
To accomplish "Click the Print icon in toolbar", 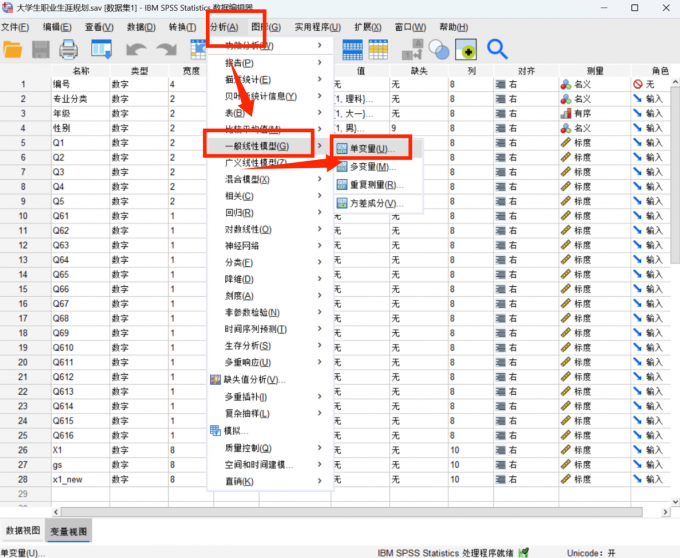I will coord(68,49).
